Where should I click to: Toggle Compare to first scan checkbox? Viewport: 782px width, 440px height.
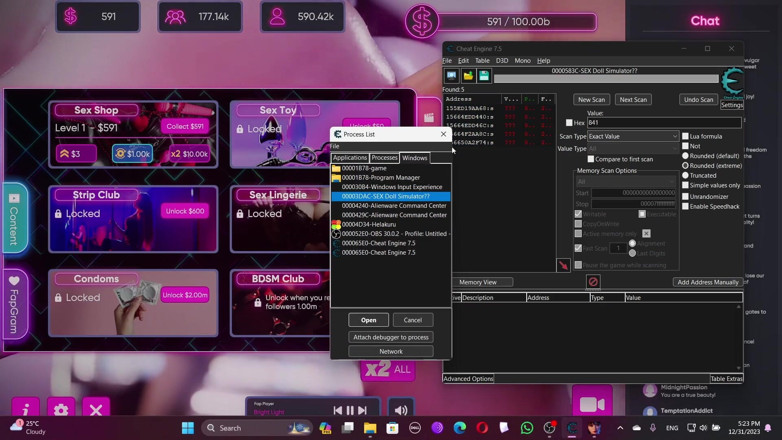(x=590, y=159)
